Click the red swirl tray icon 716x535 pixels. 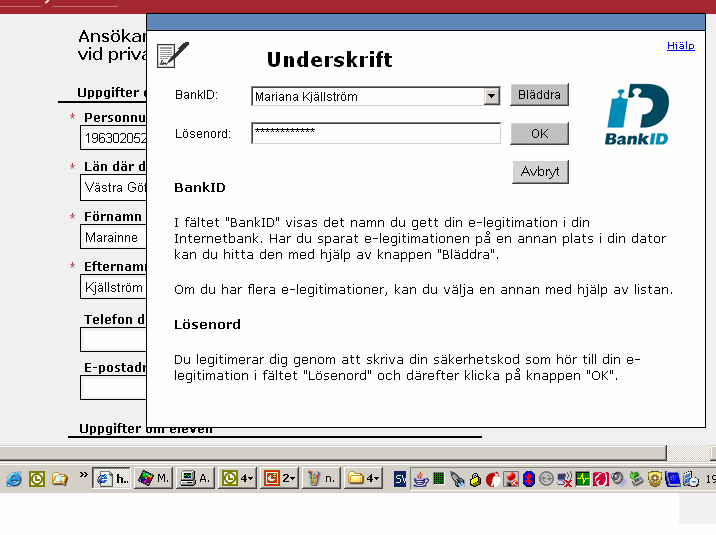601,479
